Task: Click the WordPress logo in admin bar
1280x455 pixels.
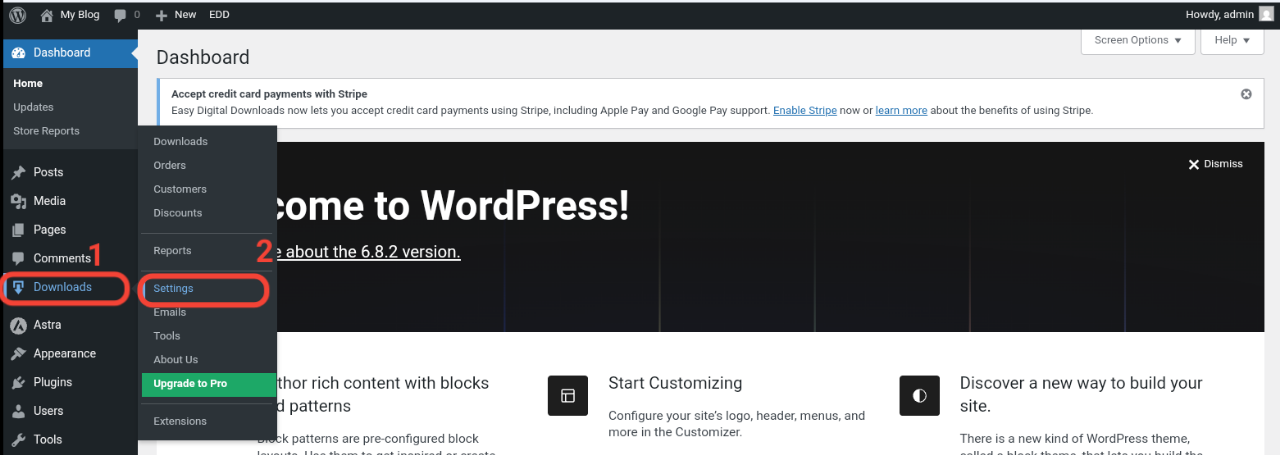Action: [18, 15]
